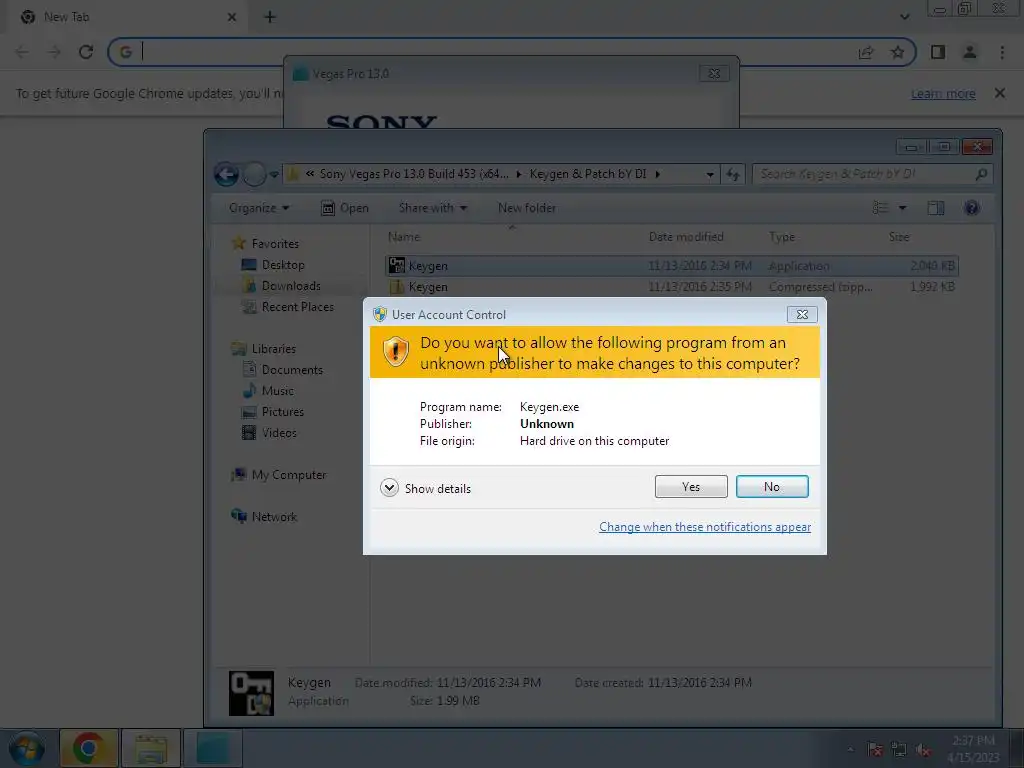Viewport: 1024px width, 768px height.
Task: Click the Sony Vegas Pro 13.0 Build 453 breadcrumb
Action: [x=413, y=174]
